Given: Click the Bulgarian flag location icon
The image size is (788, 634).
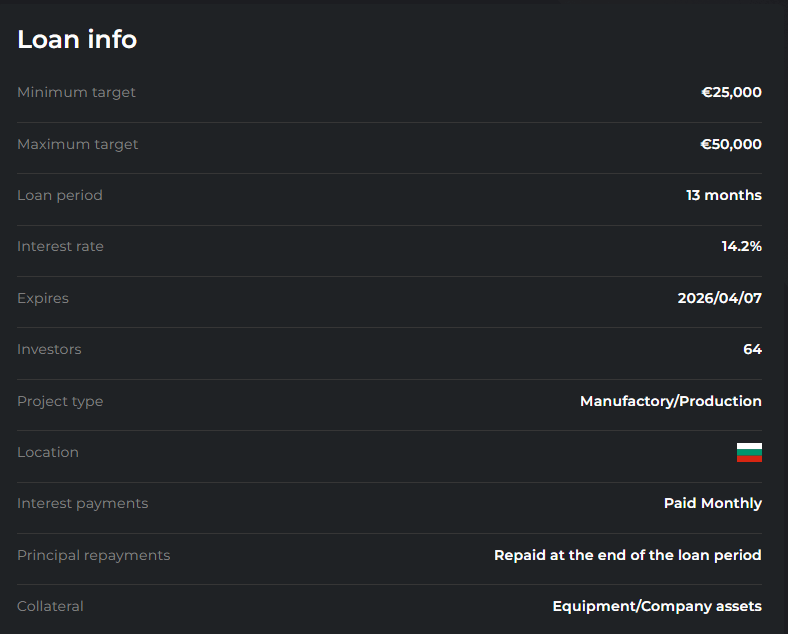Looking at the screenshot, I should coord(749,452).
